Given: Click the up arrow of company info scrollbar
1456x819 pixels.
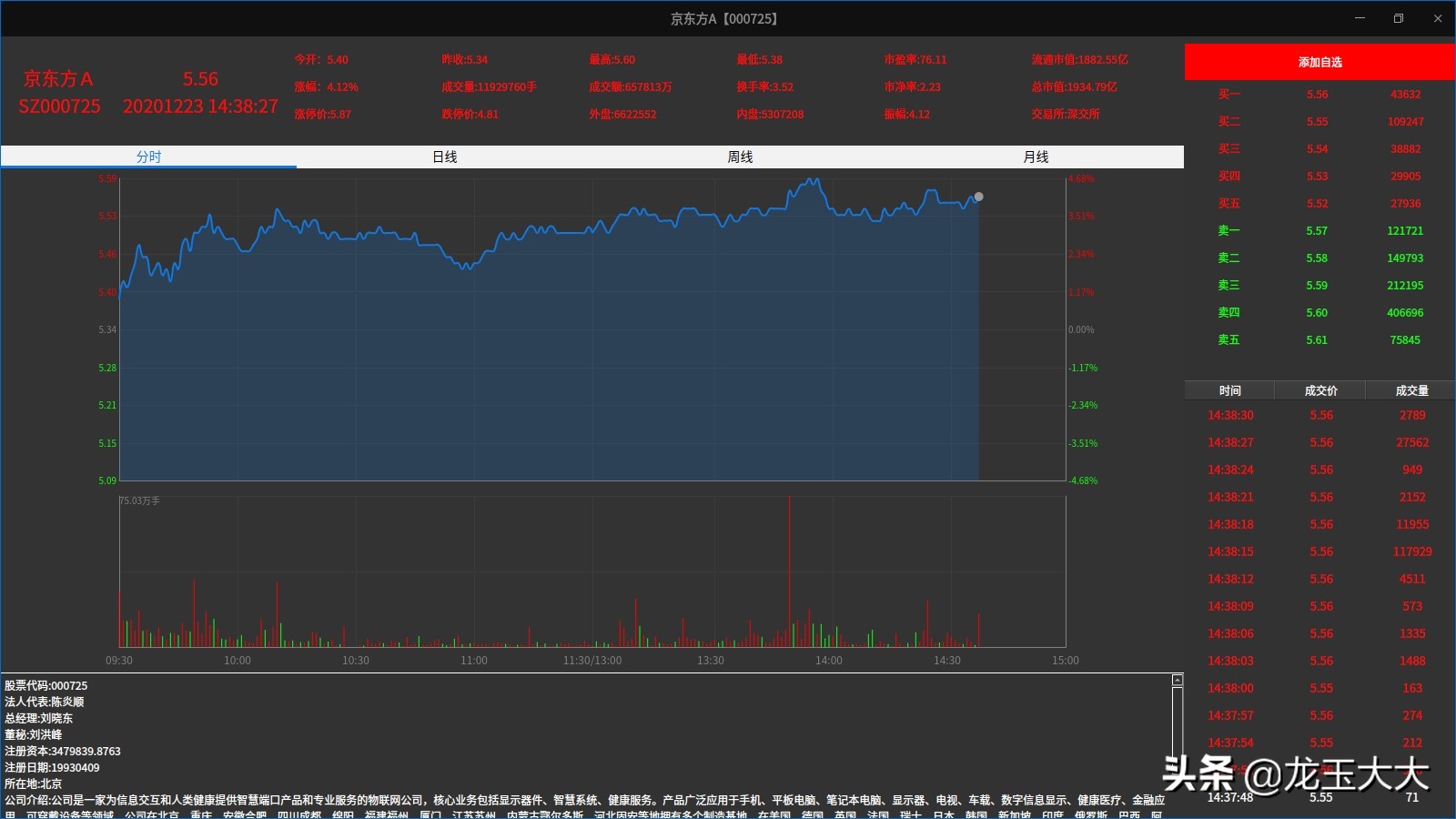Looking at the screenshot, I should pyautogui.click(x=1177, y=680).
